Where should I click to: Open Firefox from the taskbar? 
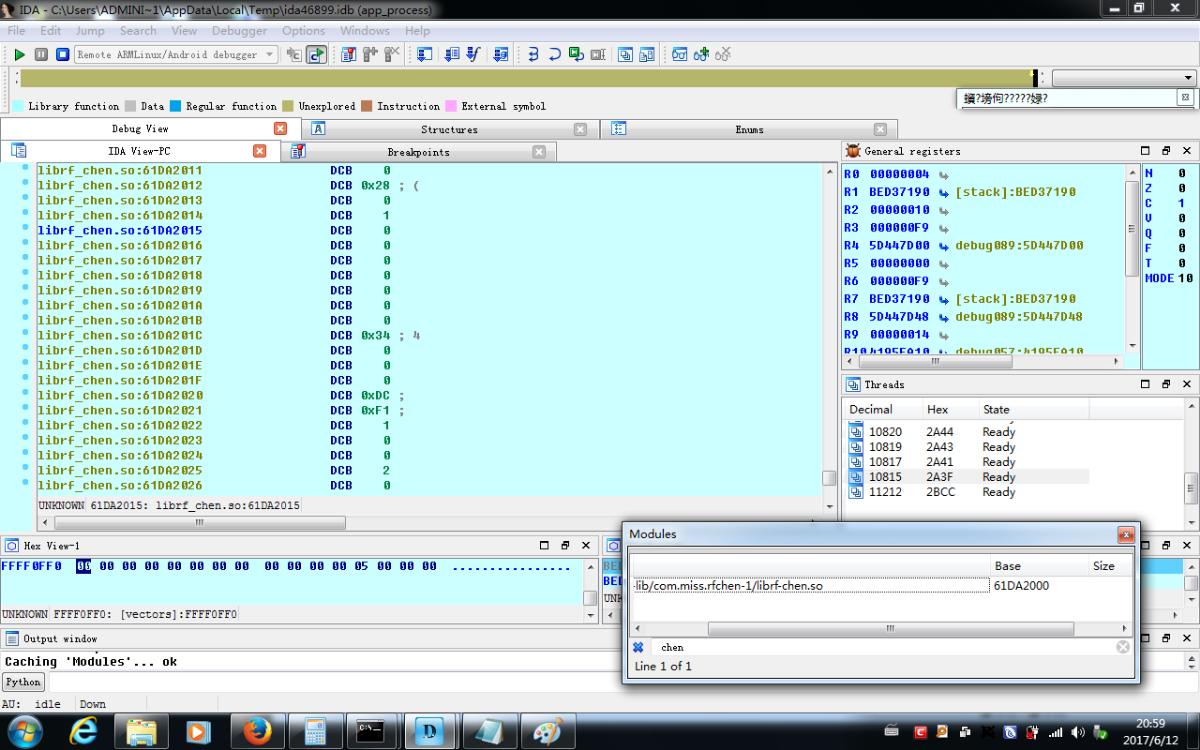256,732
